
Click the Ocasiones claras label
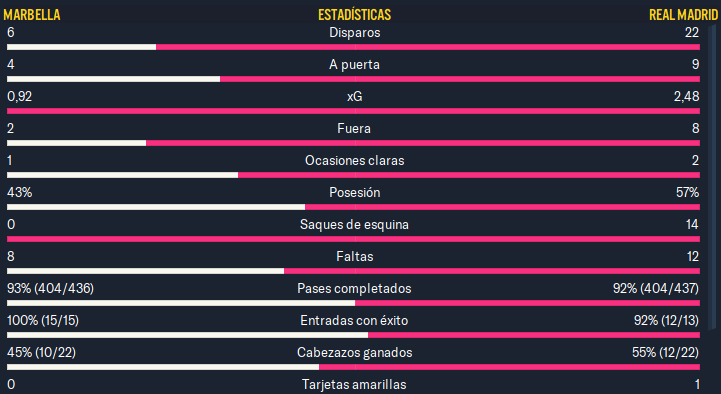tap(355, 160)
